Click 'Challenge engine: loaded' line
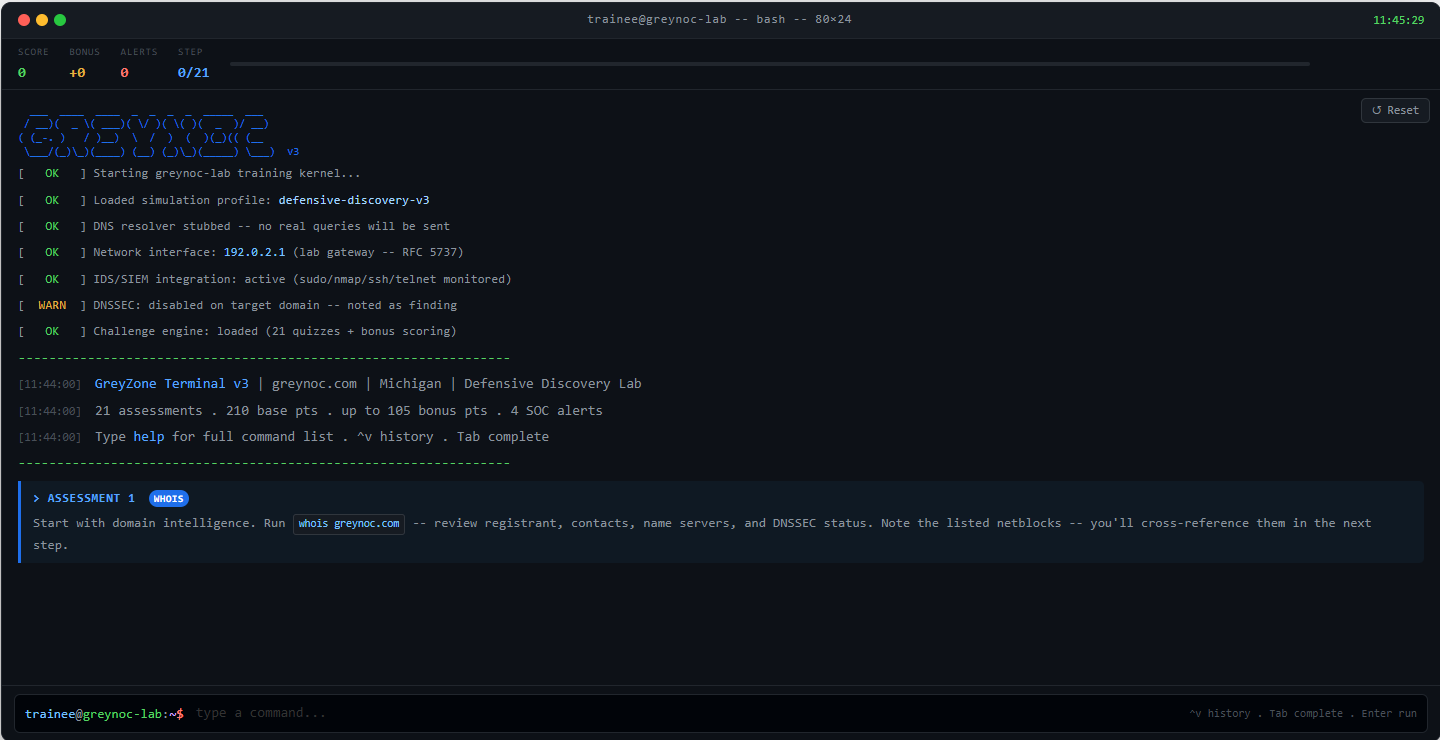The image size is (1440, 740). pos(275,331)
